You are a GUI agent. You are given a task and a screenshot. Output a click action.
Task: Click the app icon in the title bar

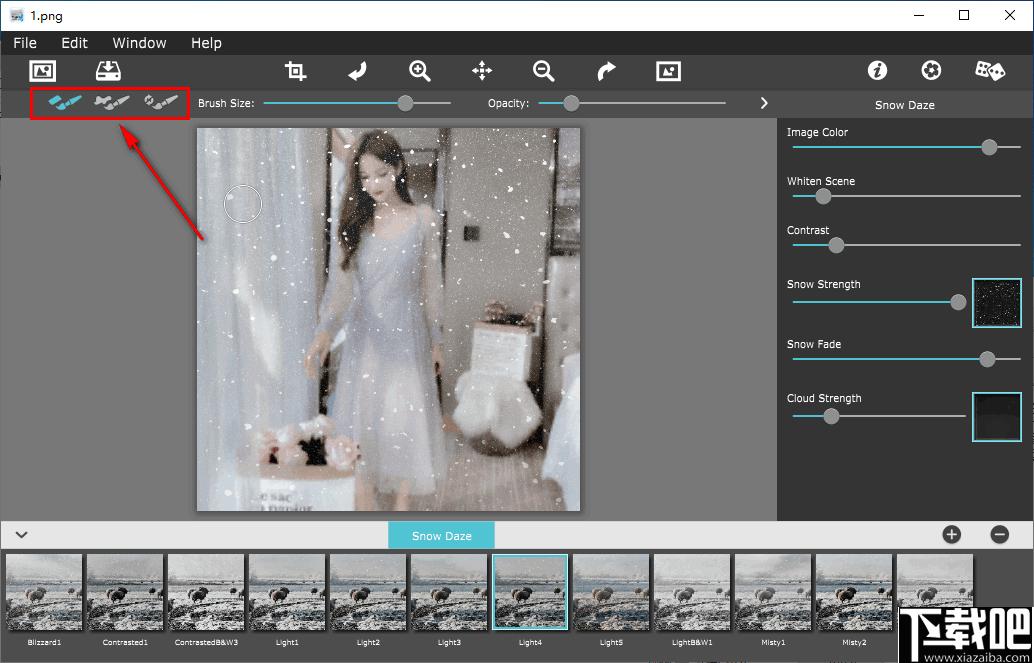(x=17, y=16)
